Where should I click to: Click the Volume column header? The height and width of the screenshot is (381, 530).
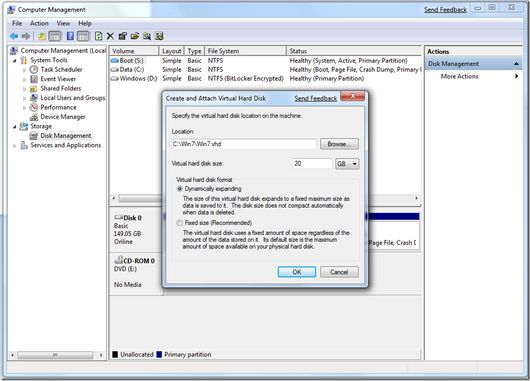coord(134,51)
